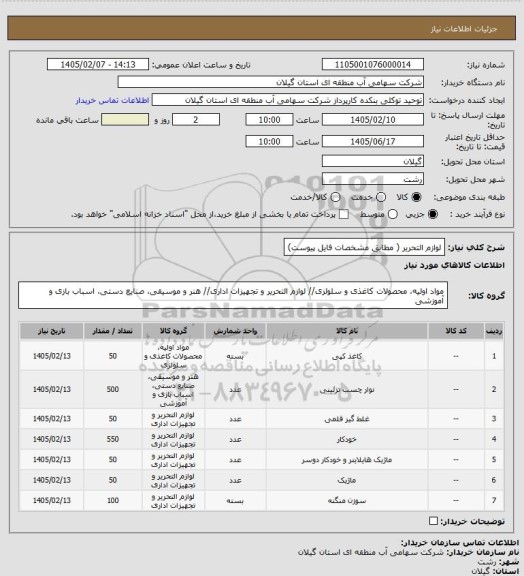The width and height of the screenshot is (524, 576).
Task: Click price validity time field 10:00
Action: pos(269,141)
